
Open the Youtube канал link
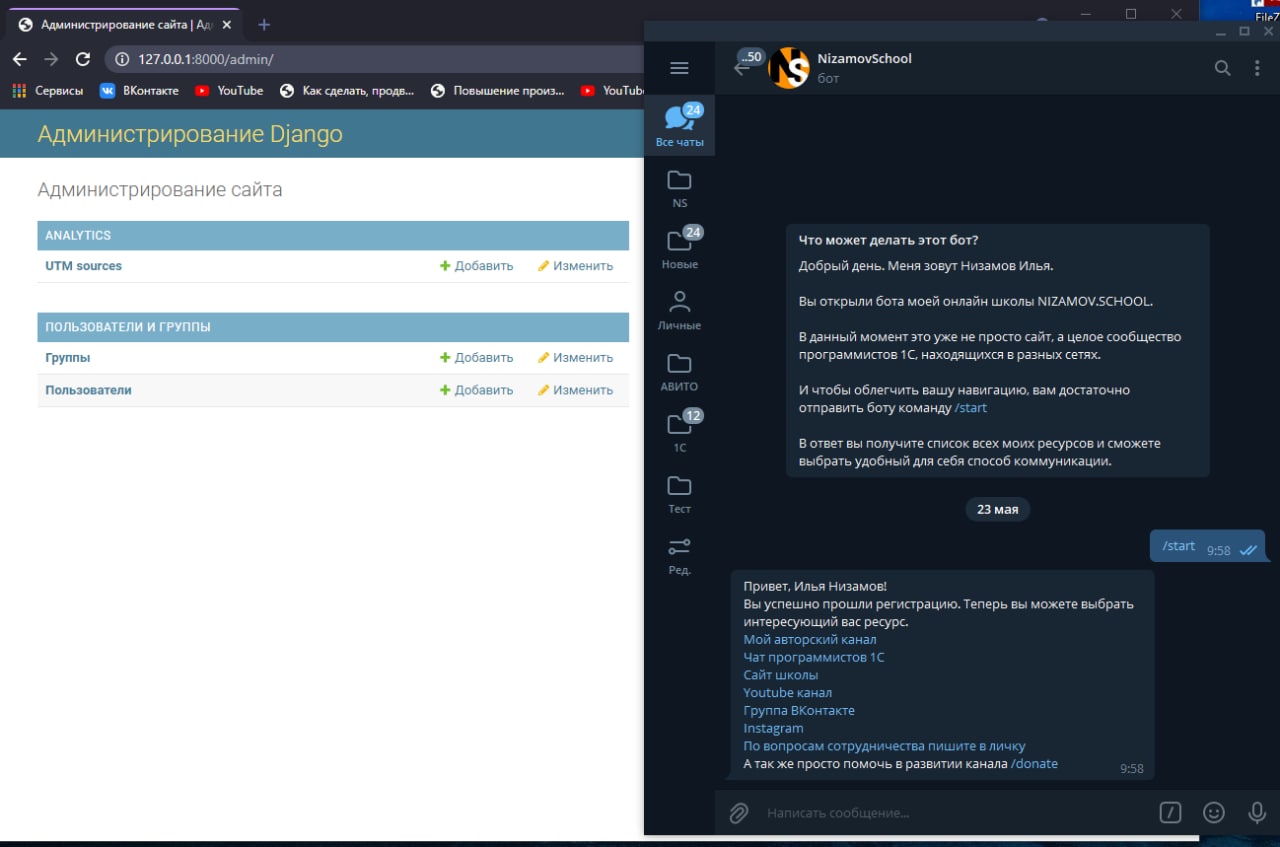[x=788, y=693]
